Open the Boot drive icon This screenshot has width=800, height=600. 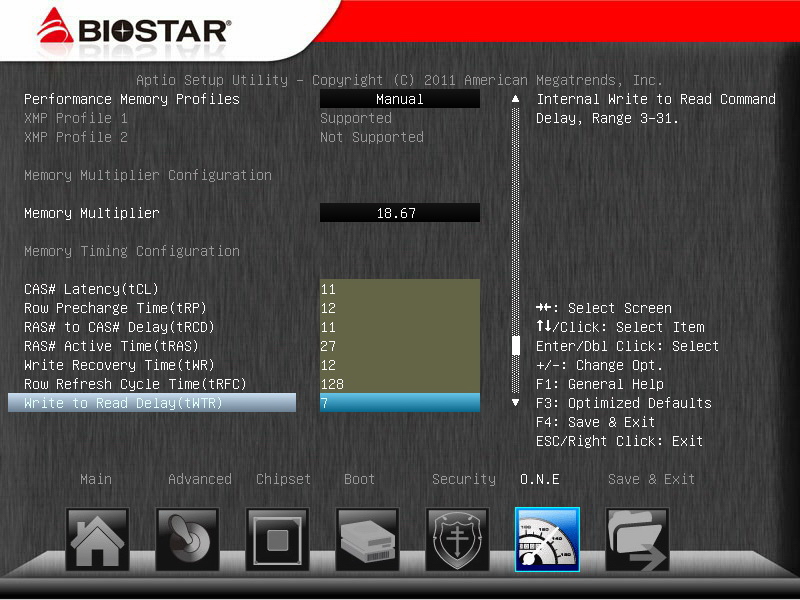point(367,539)
